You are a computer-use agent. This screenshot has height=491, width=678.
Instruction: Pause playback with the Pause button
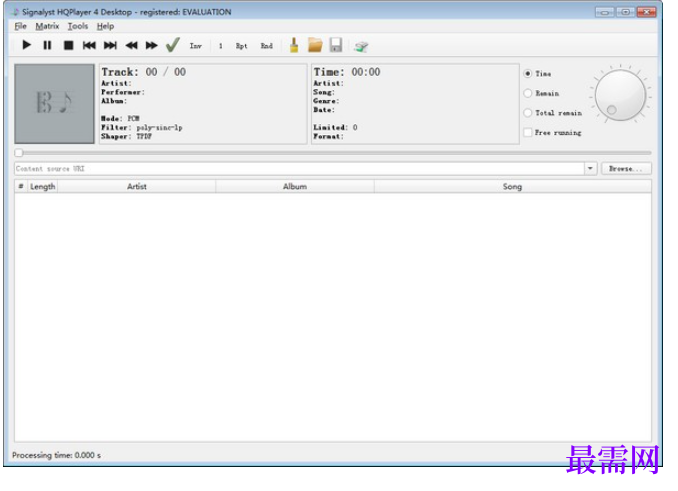[x=47, y=45]
